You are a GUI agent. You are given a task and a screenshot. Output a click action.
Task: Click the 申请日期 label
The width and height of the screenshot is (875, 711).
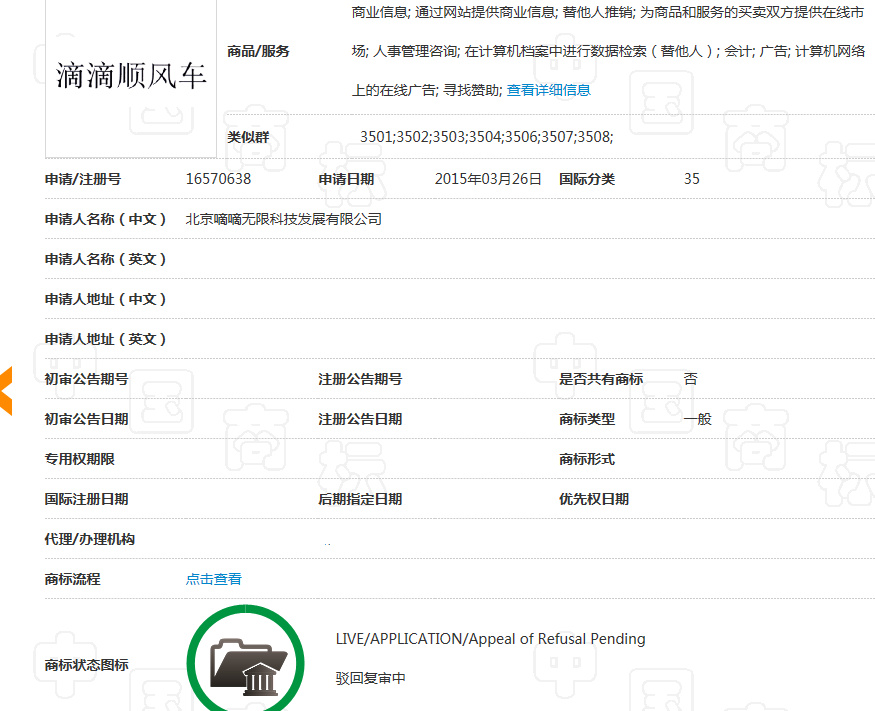point(346,179)
